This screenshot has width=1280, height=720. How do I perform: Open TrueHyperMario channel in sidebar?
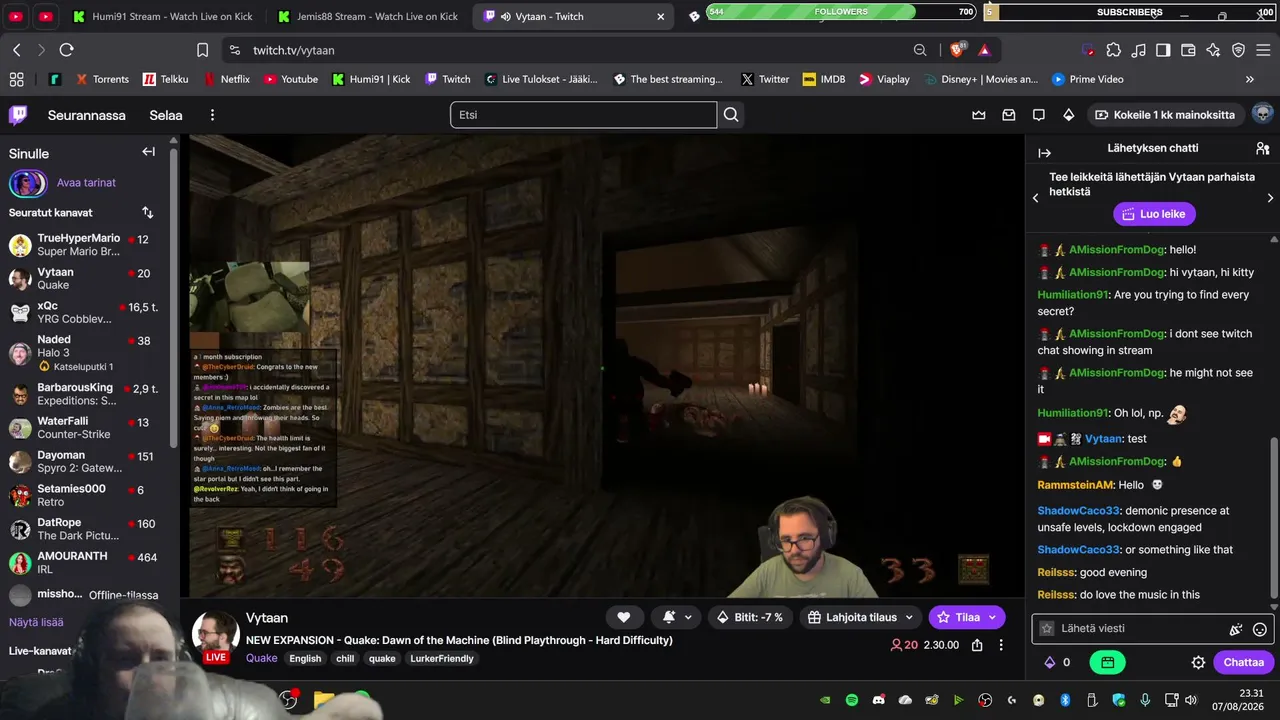coord(88,245)
